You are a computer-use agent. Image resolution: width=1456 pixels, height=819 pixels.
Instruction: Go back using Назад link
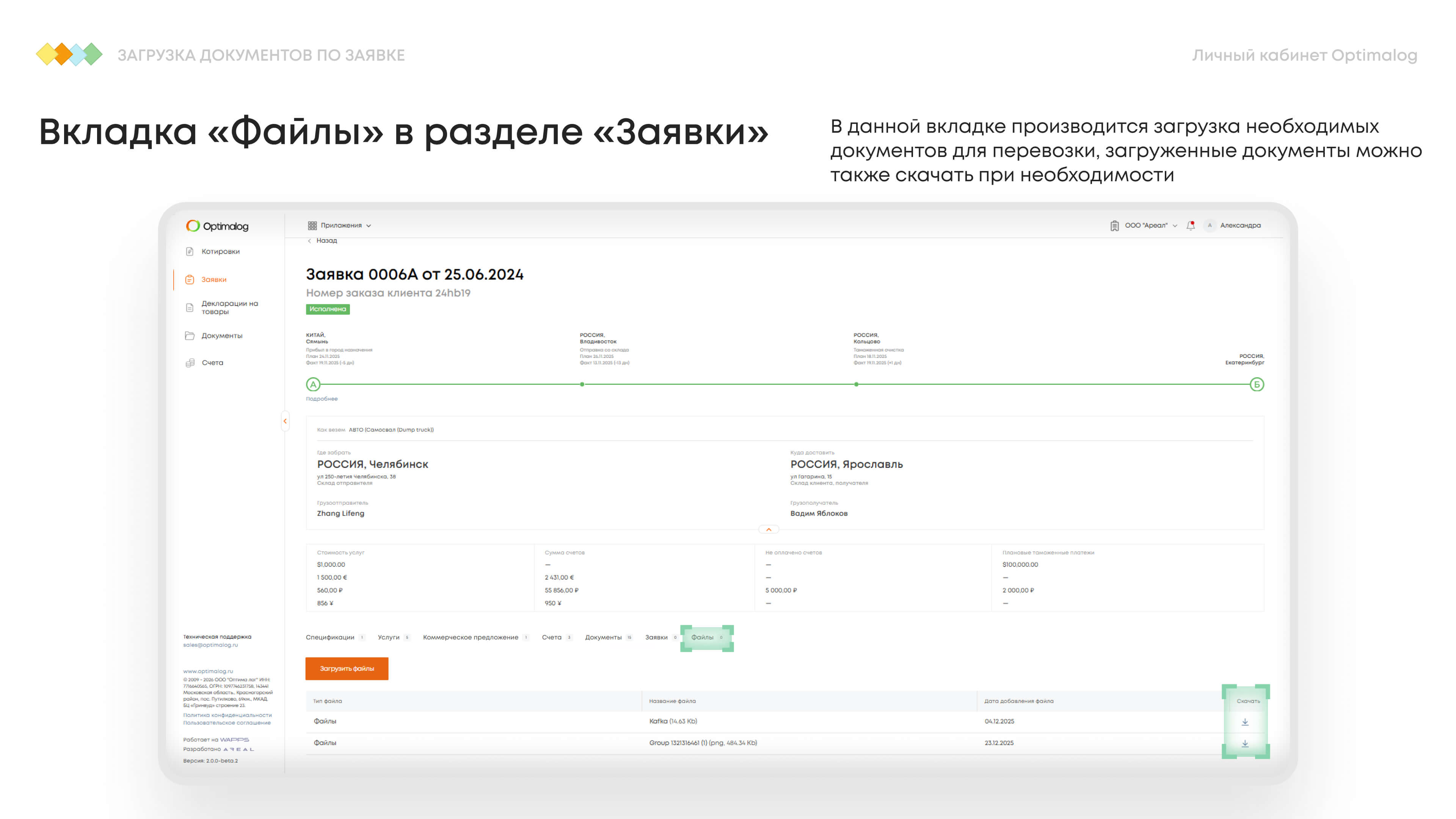click(x=326, y=241)
